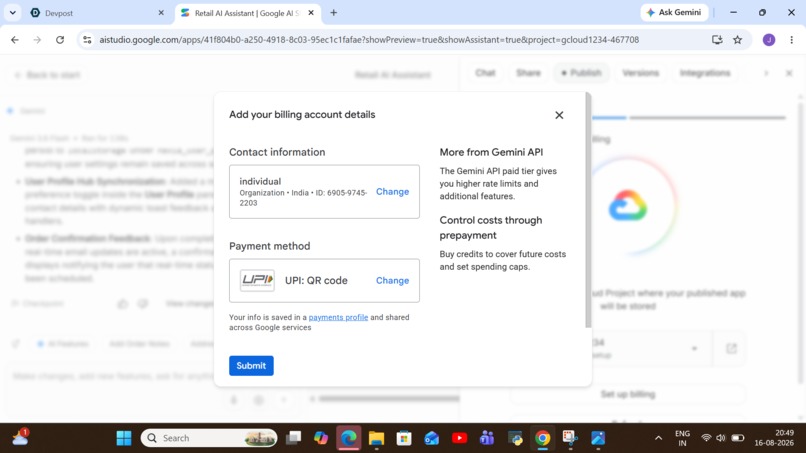Screen dimensions: 806x453
Task: Click Back to start button
Action: (x=47, y=75)
